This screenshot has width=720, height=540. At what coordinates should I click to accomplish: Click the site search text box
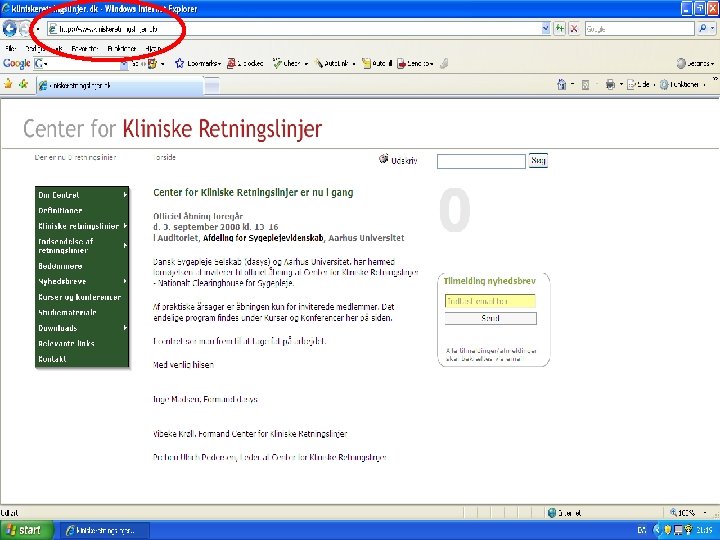click(x=481, y=161)
